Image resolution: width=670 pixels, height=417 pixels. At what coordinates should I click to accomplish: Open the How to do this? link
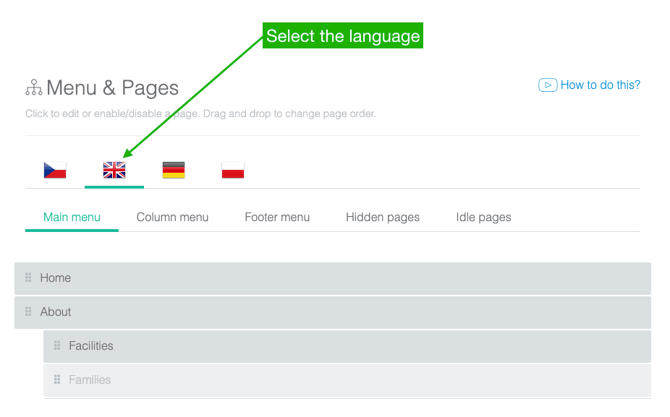coord(600,85)
